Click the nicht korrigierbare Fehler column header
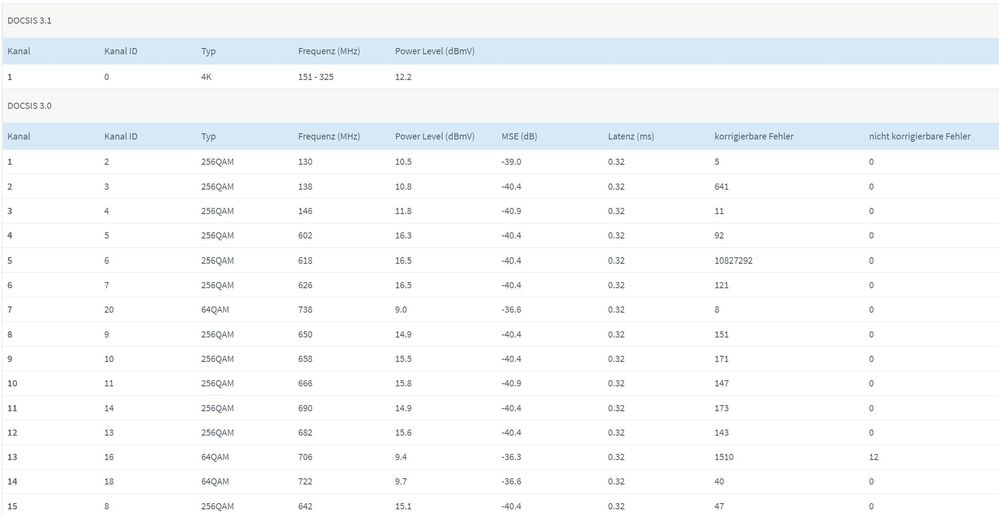The image size is (999, 517). (919, 136)
